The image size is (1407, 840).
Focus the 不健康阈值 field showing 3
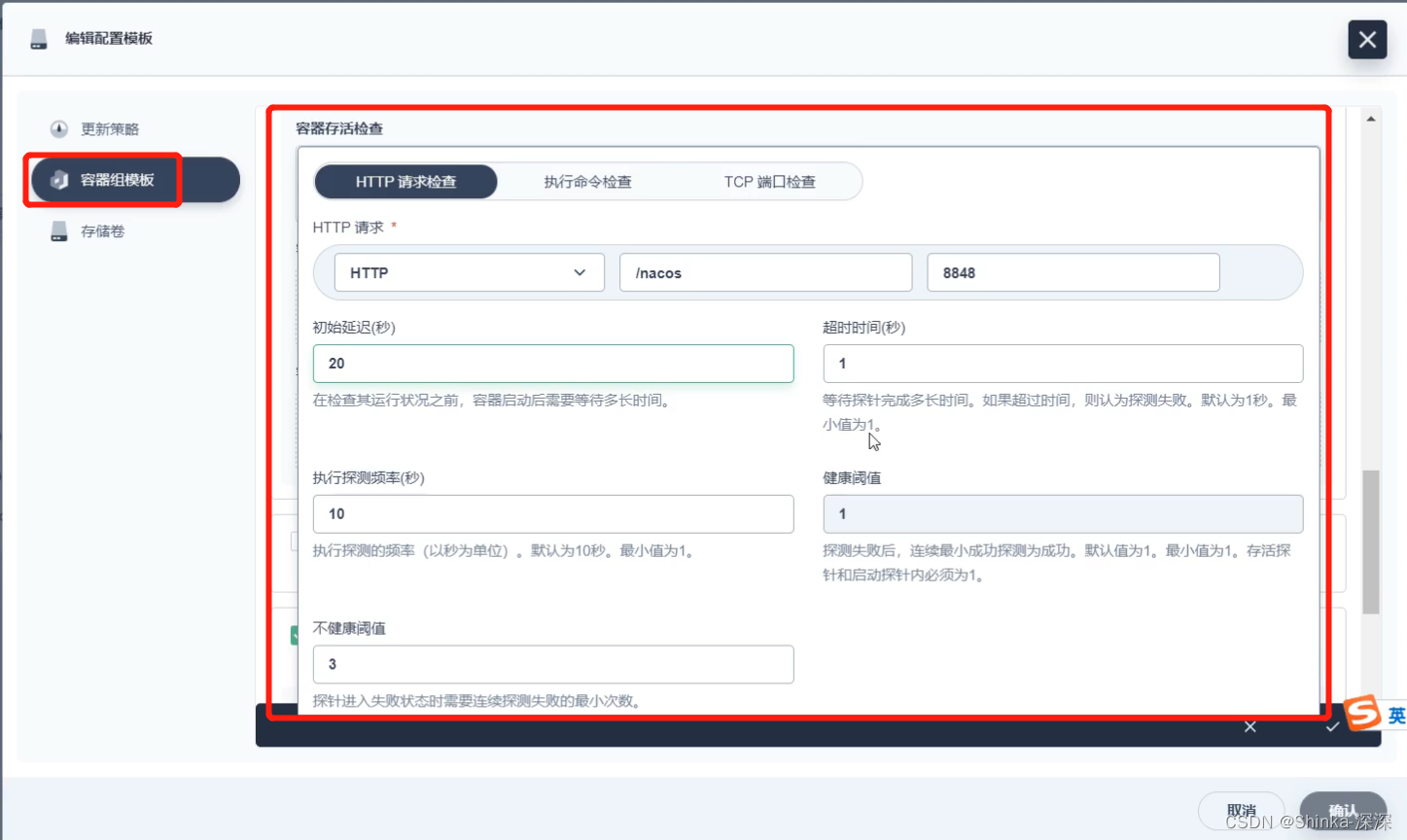(x=553, y=665)
